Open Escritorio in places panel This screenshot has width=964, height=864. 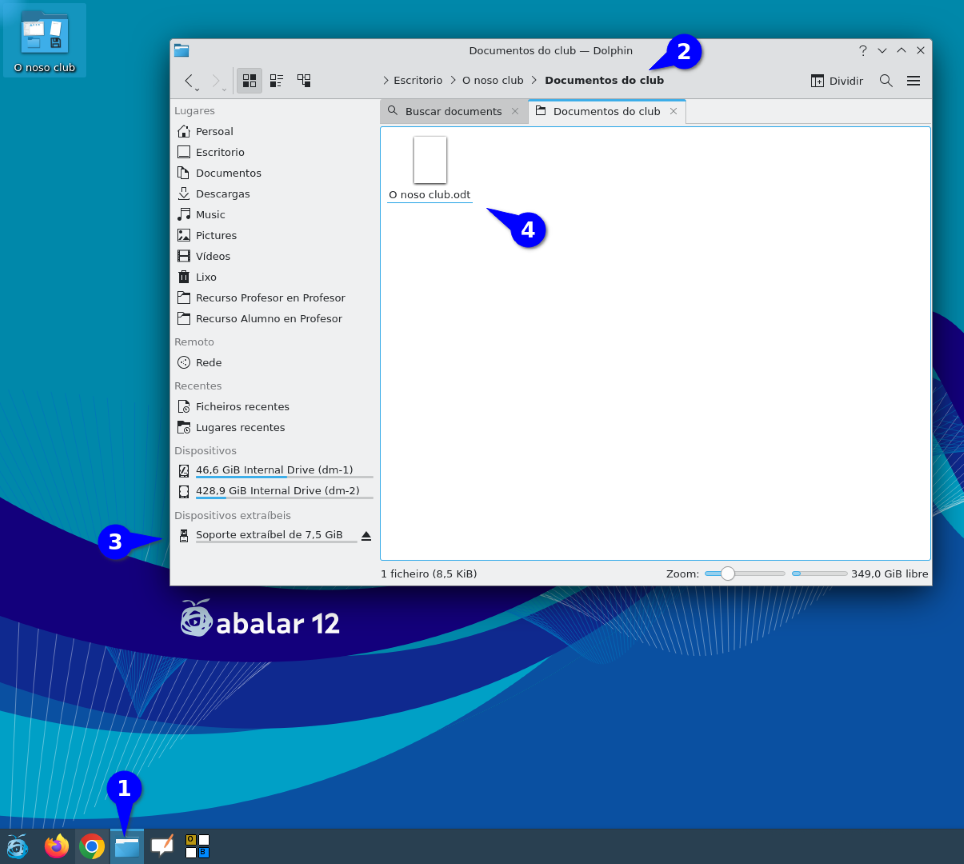click(274, 153)
